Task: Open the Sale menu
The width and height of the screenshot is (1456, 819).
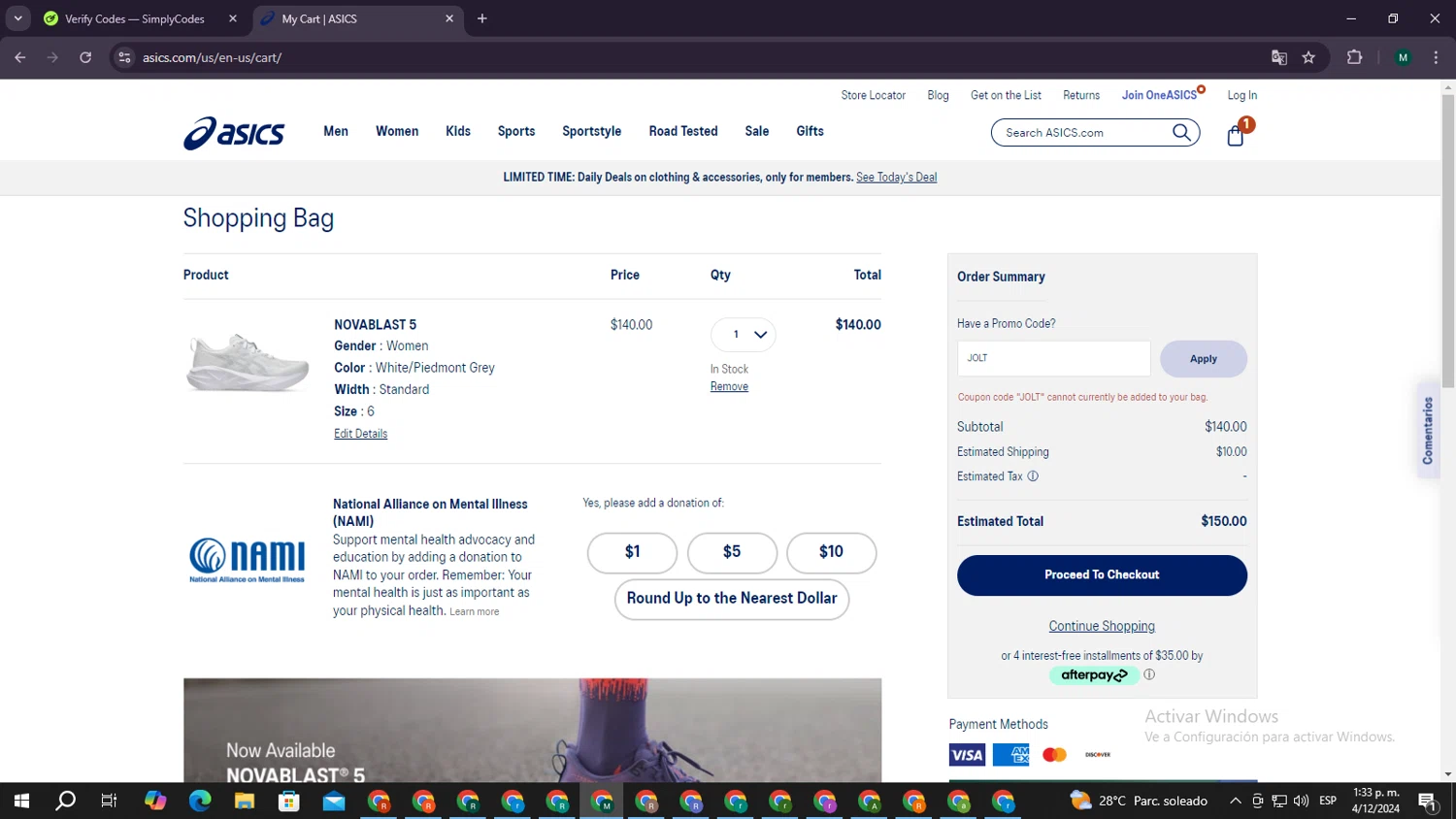Action: 757,131
